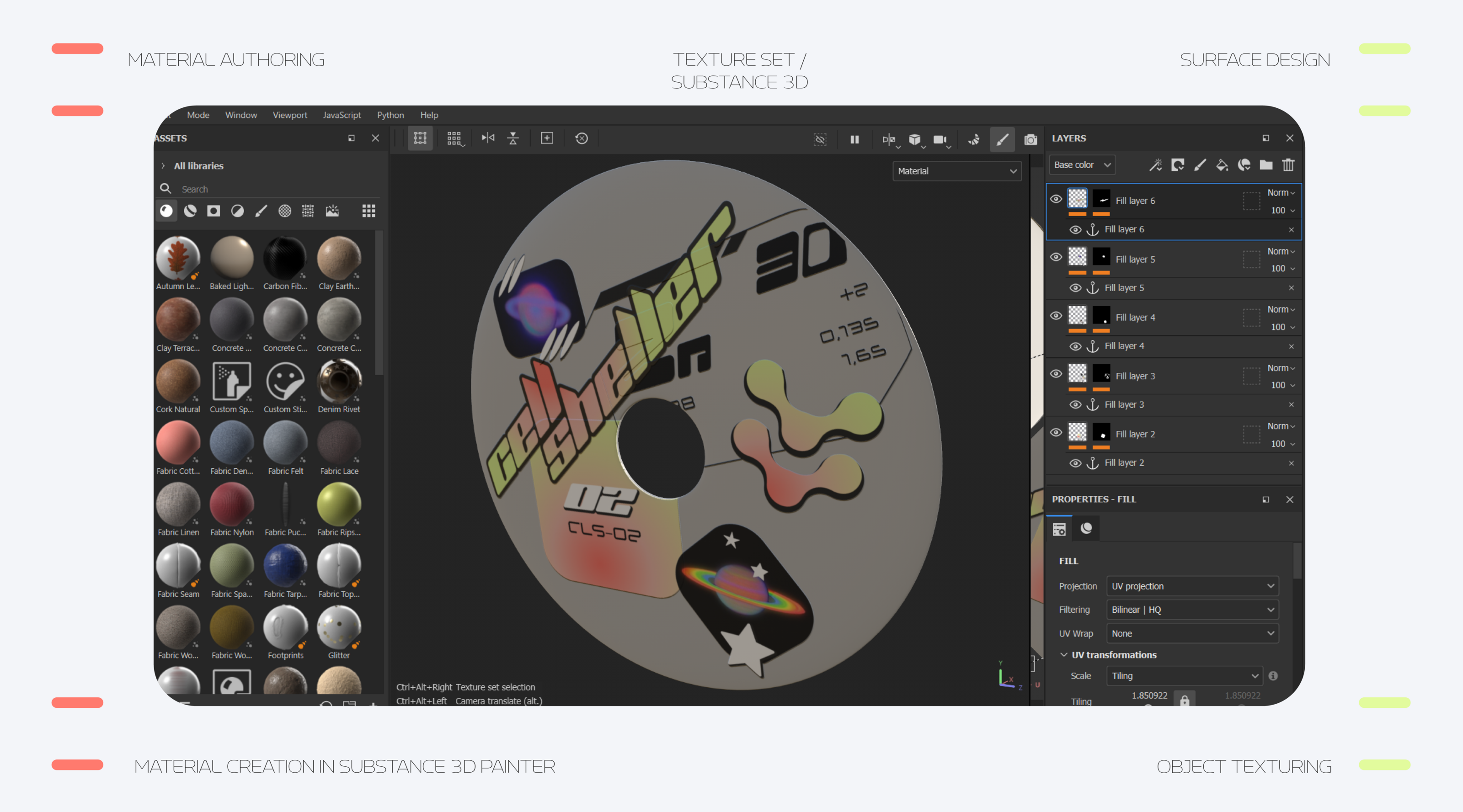The image size is (1463, 812).
Task: Switch assets to grid view icon
Action: [x=368, y=211]
